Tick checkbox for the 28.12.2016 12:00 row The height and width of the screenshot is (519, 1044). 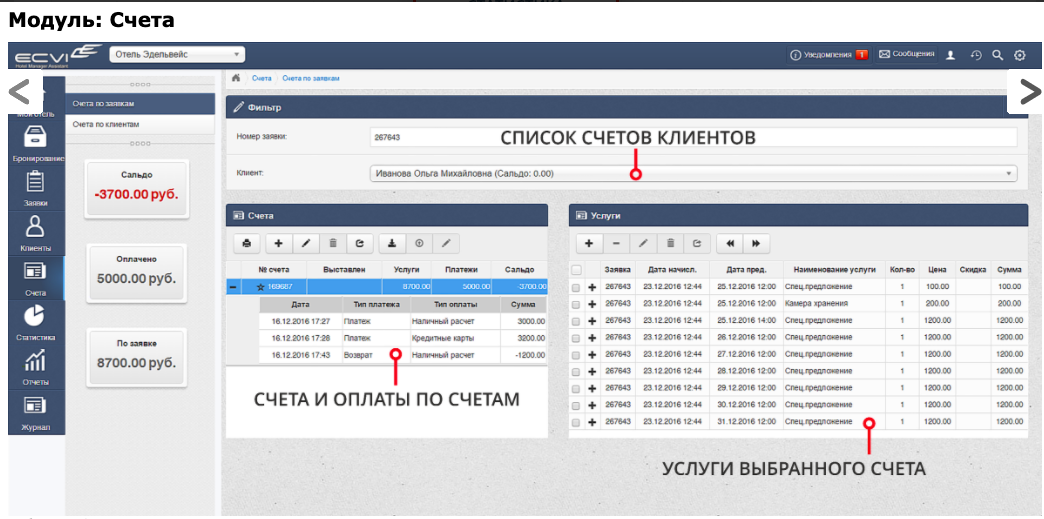pyautogui.click(x=577, y=371)
